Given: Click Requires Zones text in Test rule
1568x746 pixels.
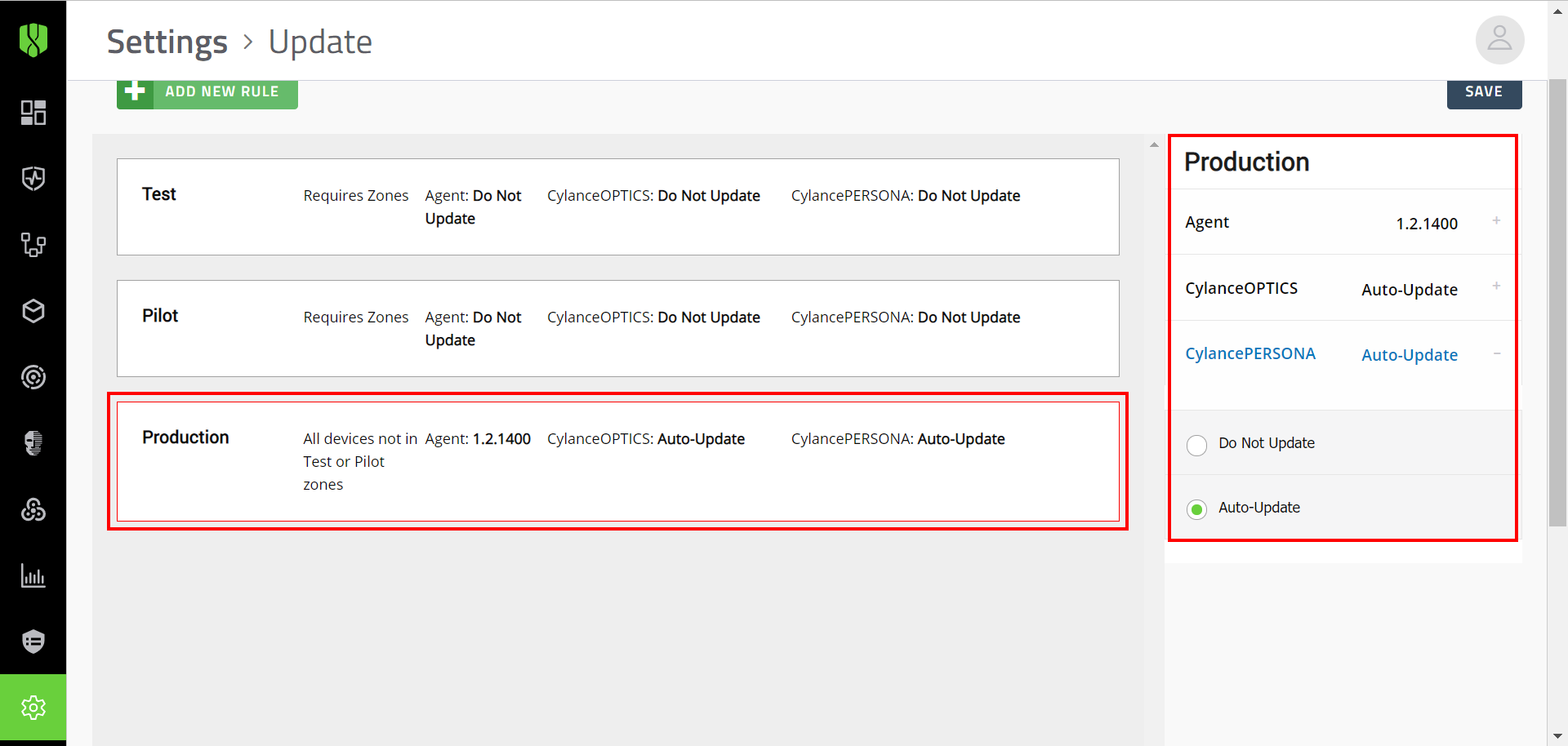Looking at the screenshot, I should click(356, 196).
